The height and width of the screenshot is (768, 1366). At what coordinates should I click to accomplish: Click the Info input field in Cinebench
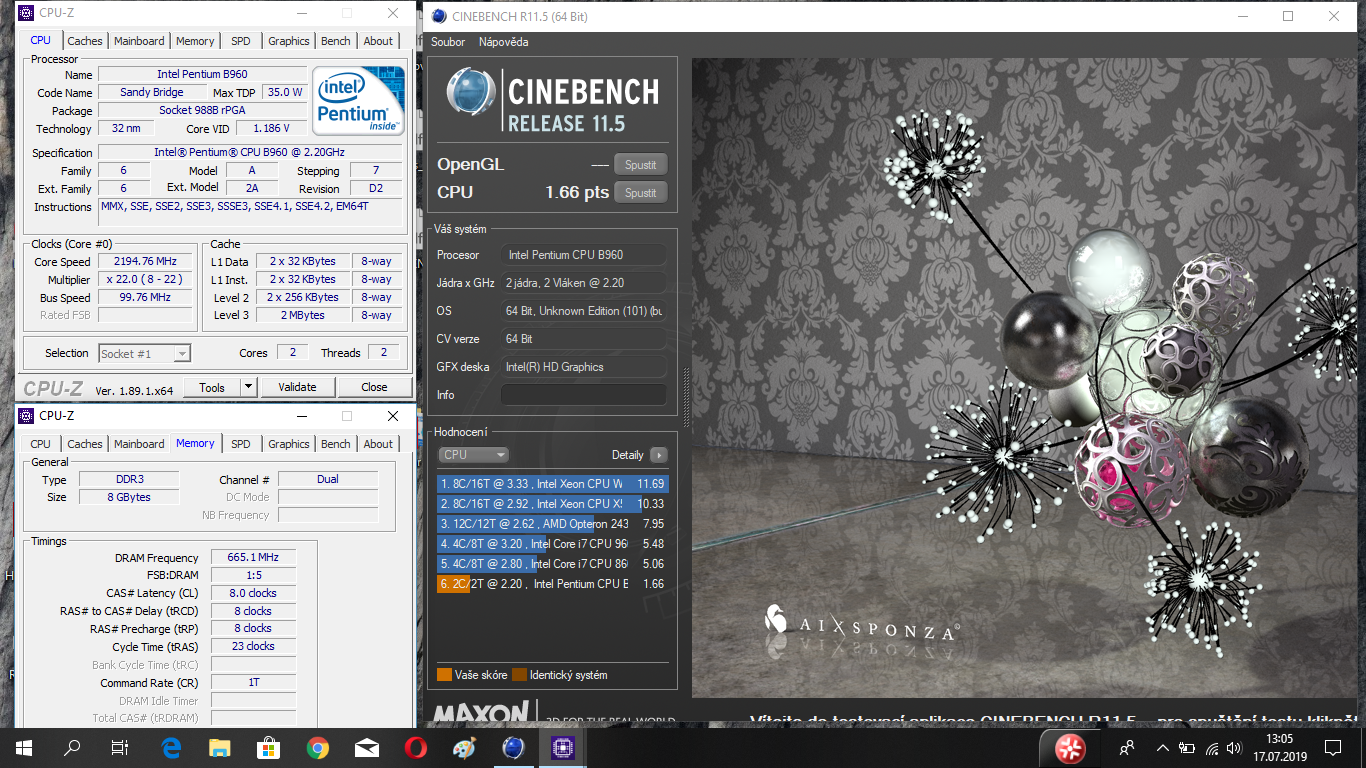[x=583, y=395]
